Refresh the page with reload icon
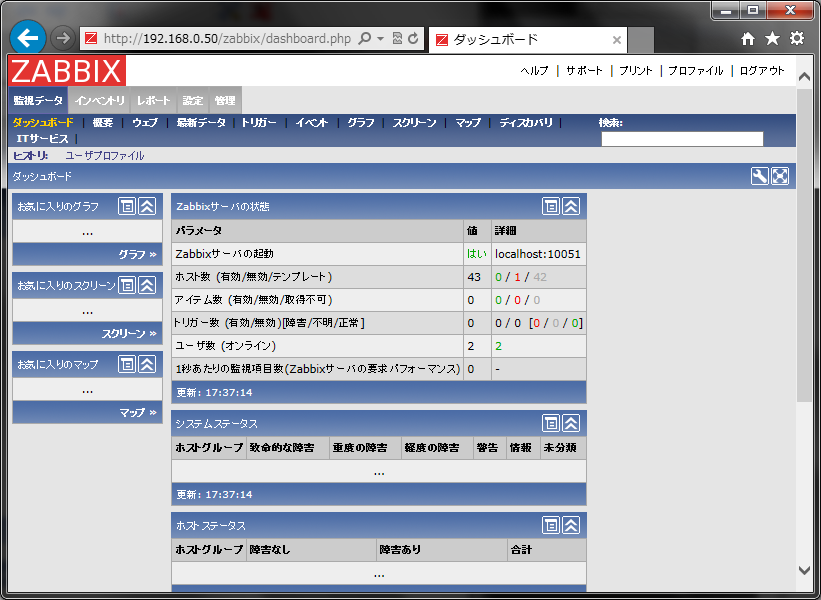Image resolution: width=821 pixels, height=600 pixels. [x=413, y=38]
